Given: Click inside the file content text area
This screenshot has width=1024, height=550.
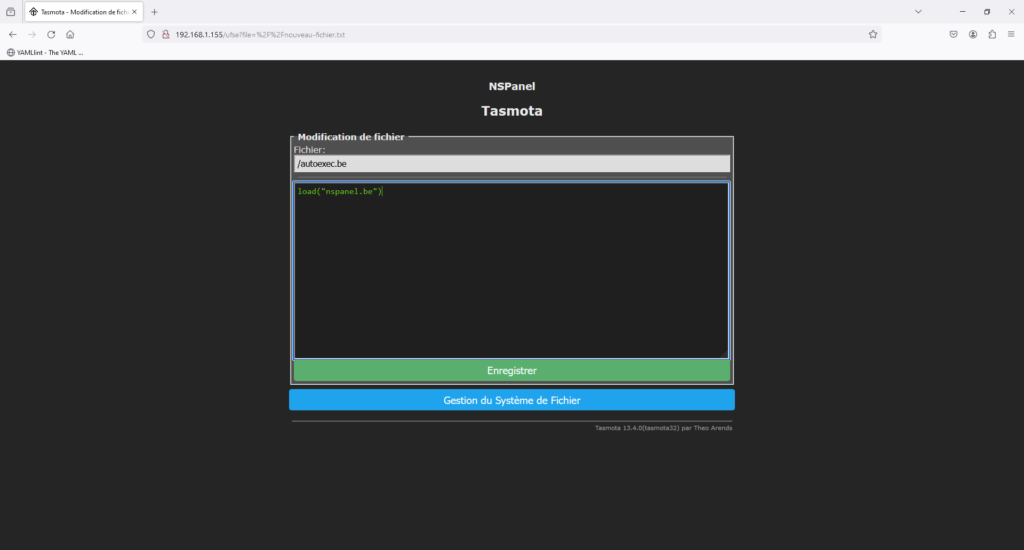Looking at the screenshot, I should click(511, 270).
